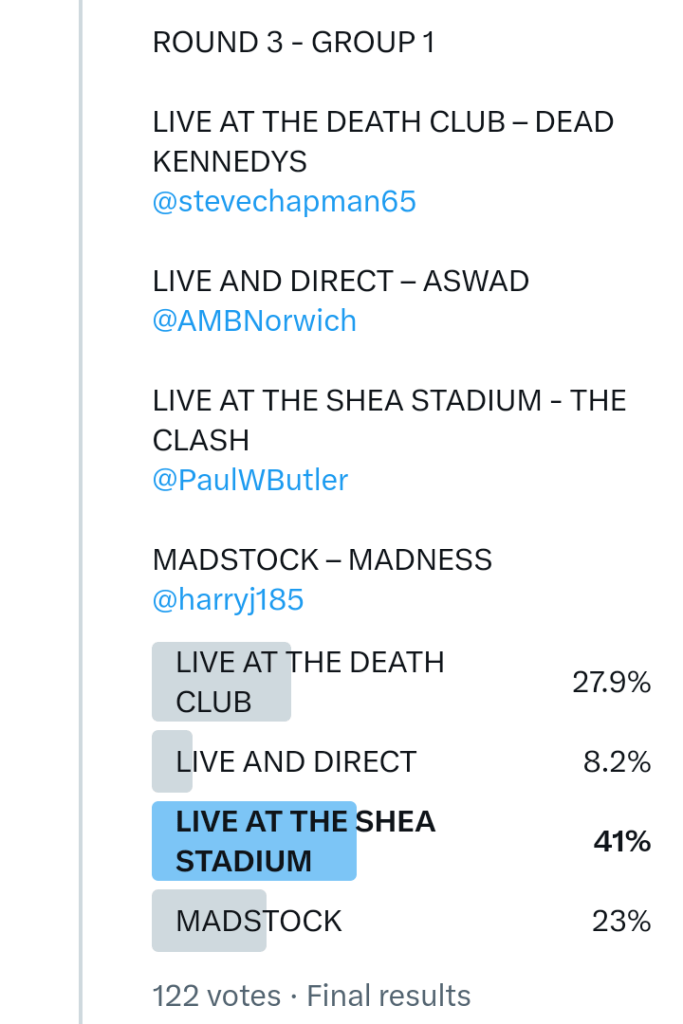Viewport: 683px width, 1024px height.
Task: Visit the @PaulWButler mentioned profile
Action: (x=250, y=480)
